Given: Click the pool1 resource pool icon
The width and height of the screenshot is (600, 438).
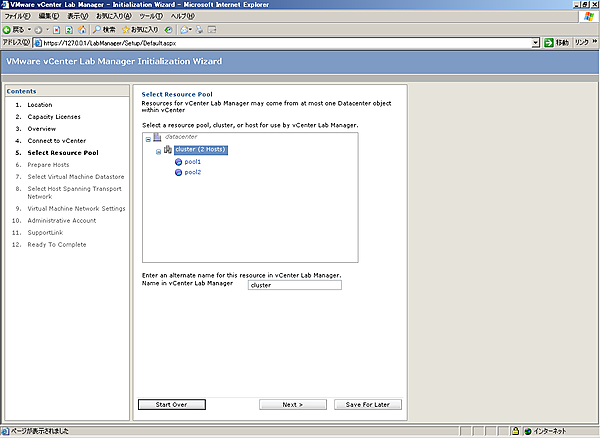Looking at the screenshot, I should click(178, 162).
